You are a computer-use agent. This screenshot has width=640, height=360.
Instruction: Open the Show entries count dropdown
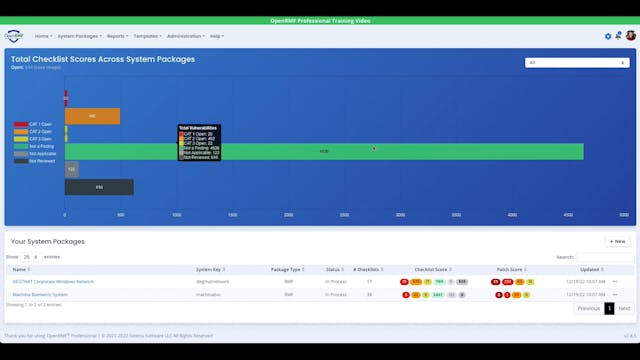31,257
